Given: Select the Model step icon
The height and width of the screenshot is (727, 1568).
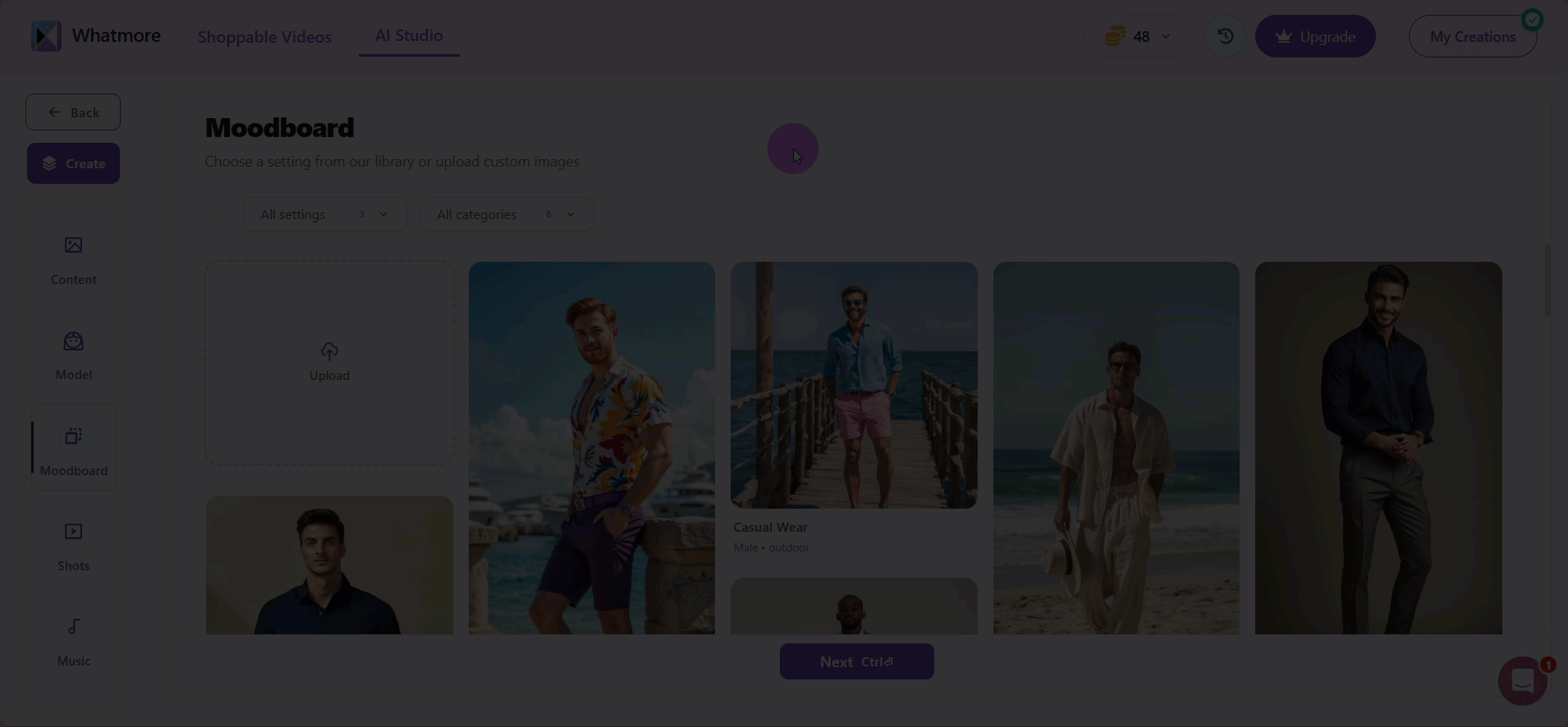Looking at the screenshot, I should tap(73, 341).
